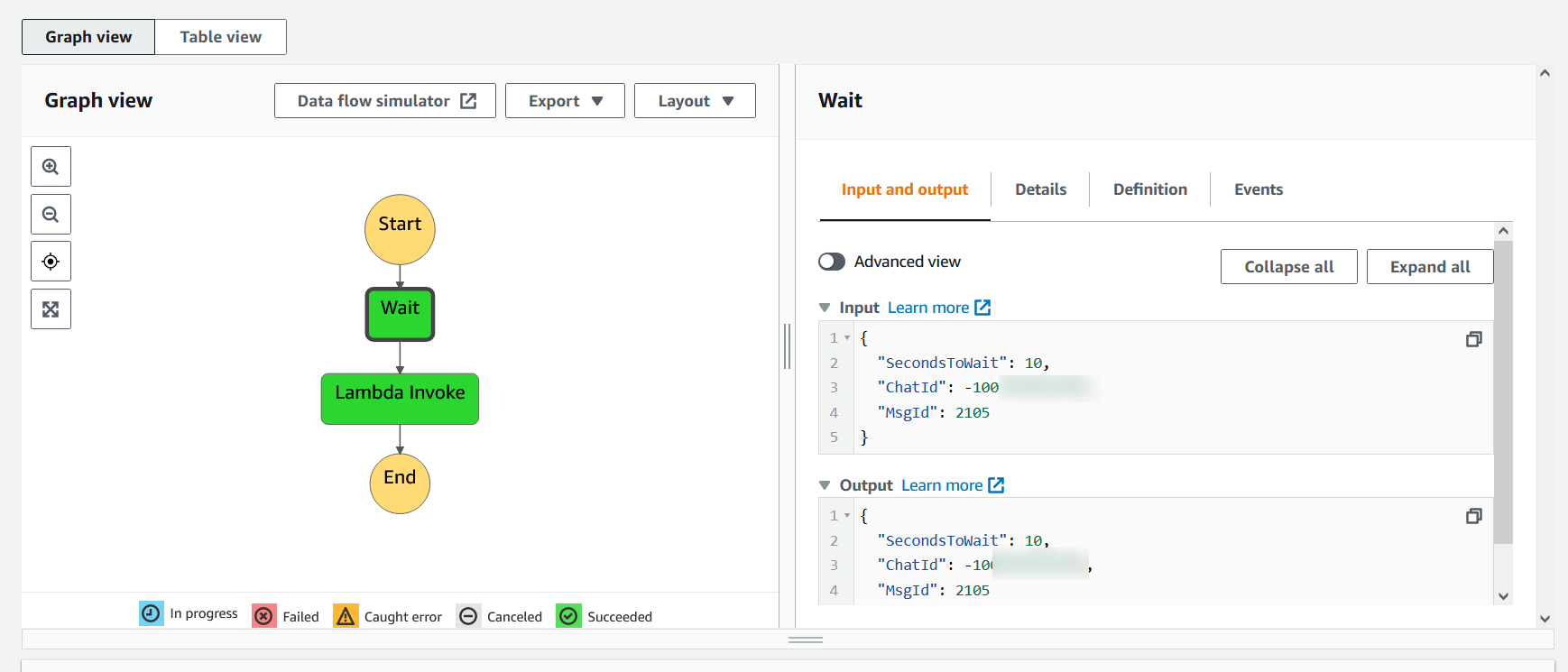Click the fit-to-screen expand icon
Image resolution: width=1568 pixels, height=672 pixels.
coord(51,309)
